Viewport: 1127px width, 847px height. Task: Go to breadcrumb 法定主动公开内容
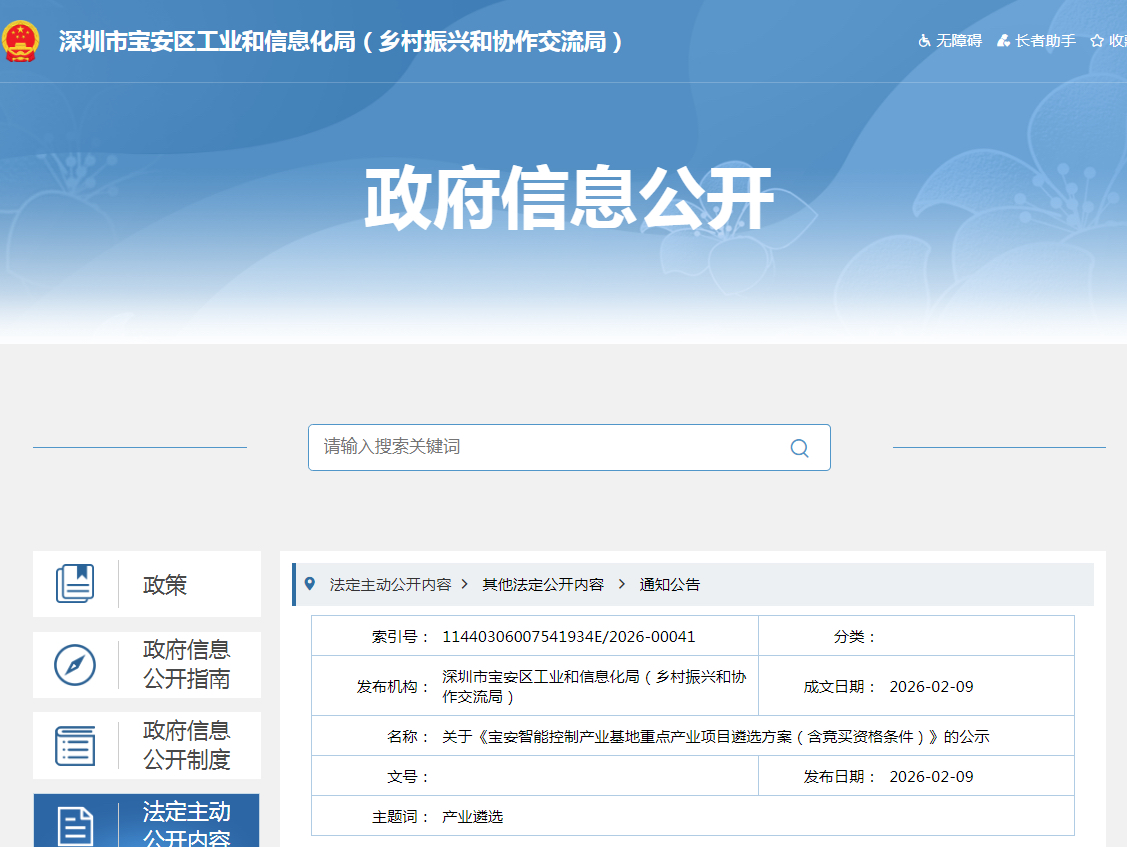coord(390,585)
